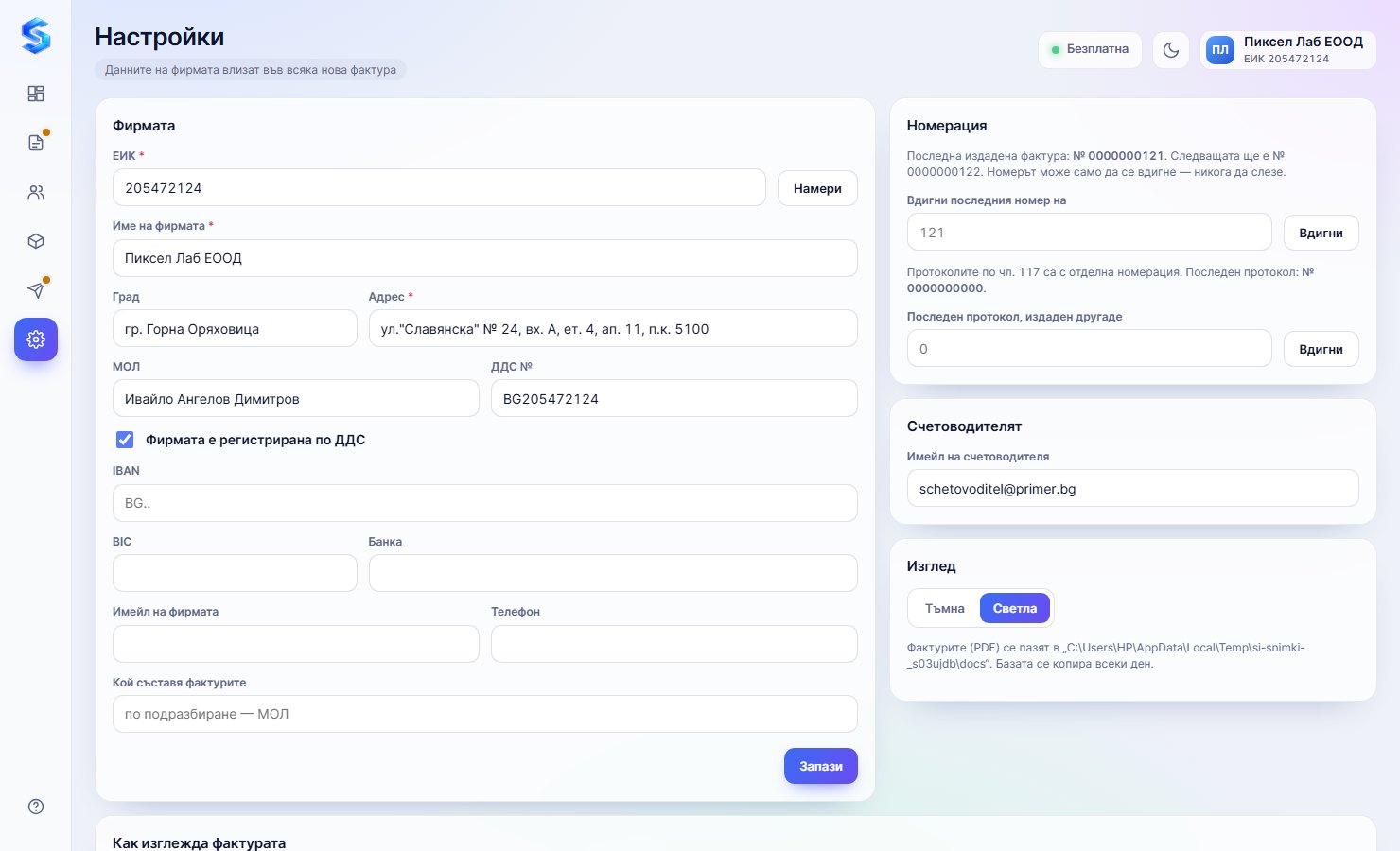Image resolution: width=1400 pixels, height=851 pixels.
Task: Click the Имейл на счетоводителя field
Action: (x=1133, y=489)
